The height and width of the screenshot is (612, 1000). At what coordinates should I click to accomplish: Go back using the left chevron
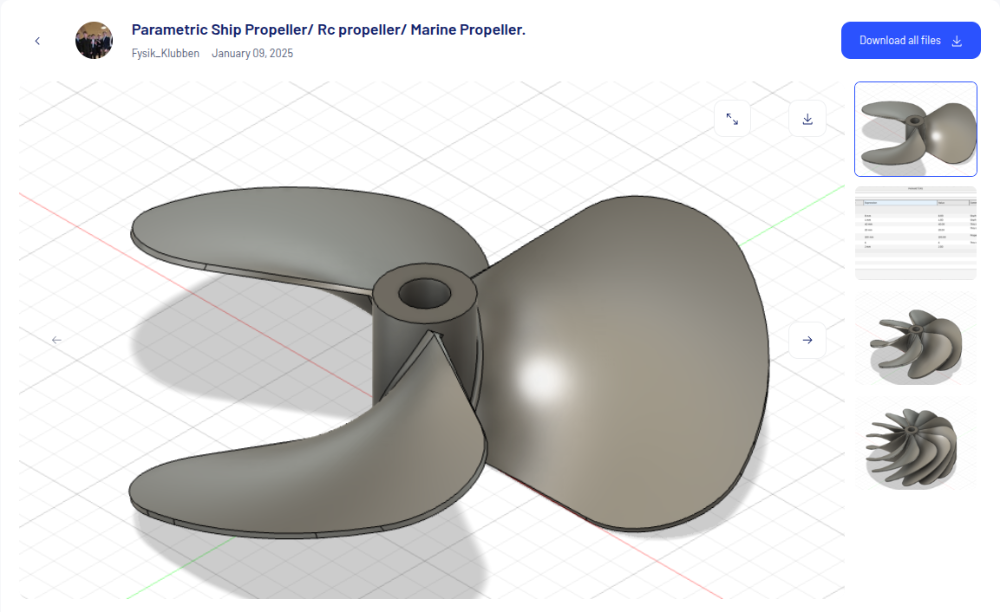37,41
